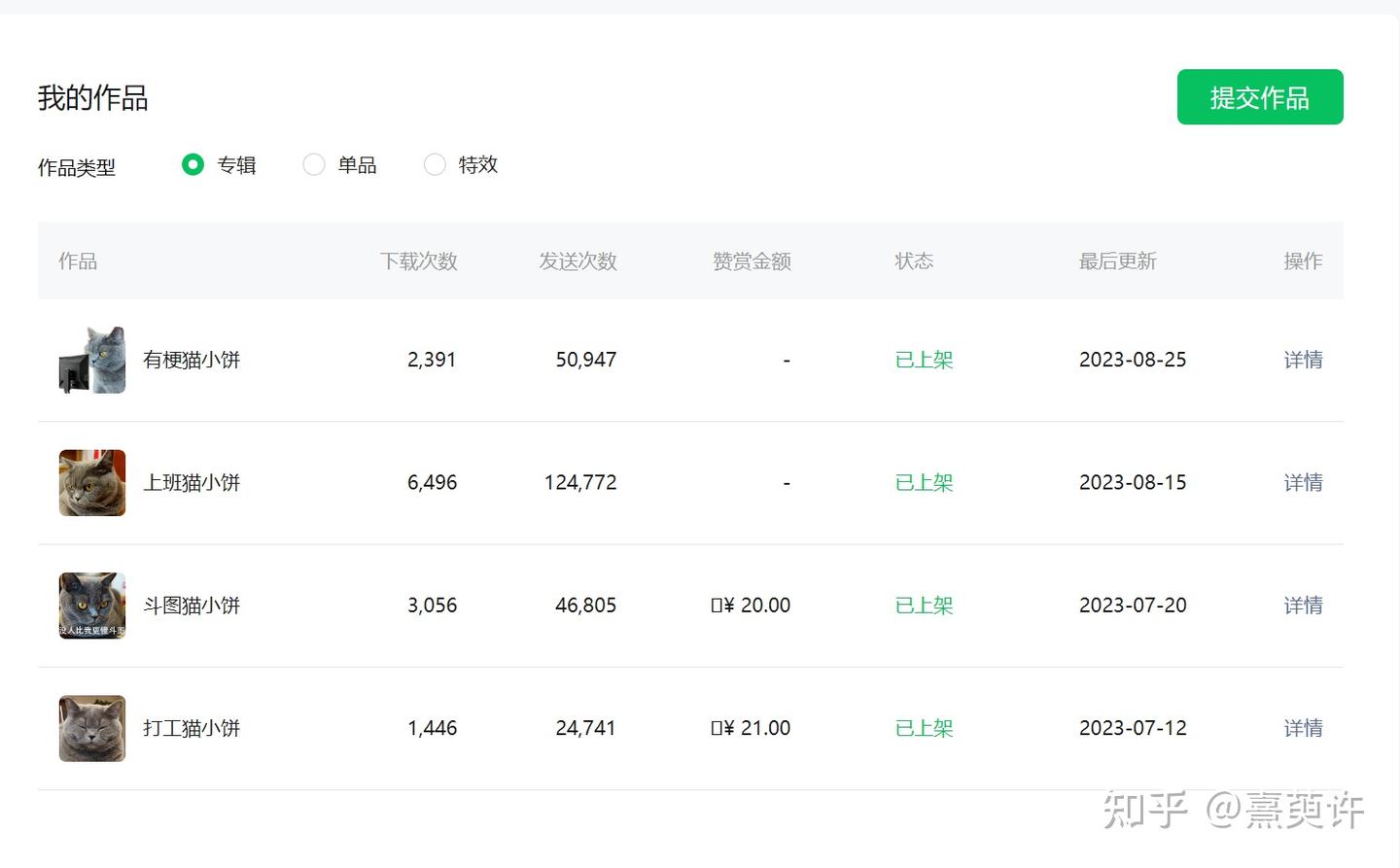Open the 斗图猫小饼 sticker thumbnail
The height and width of the screenshot is (868, 1400).
pos(92,606)
